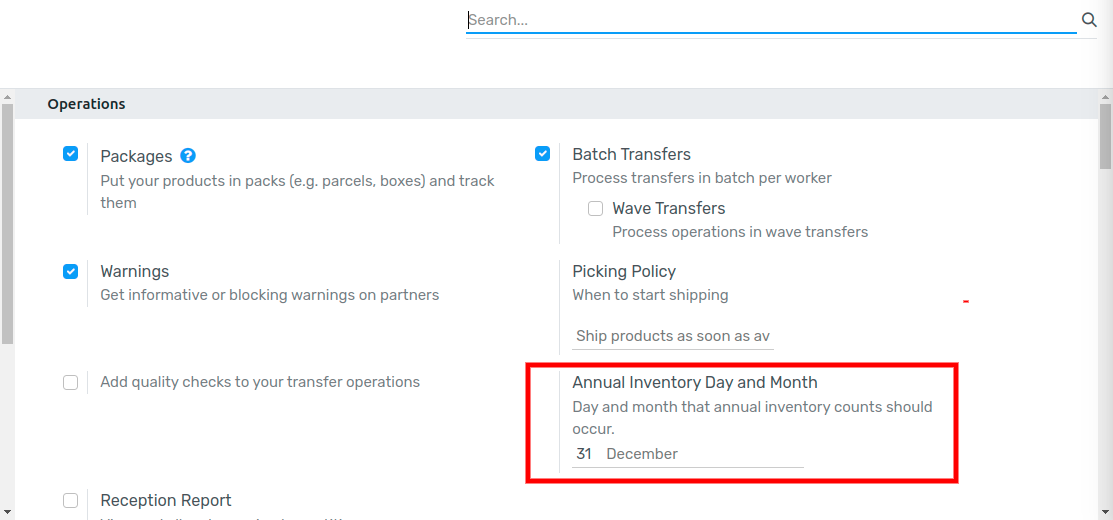Click the Batch Transfers label
This screenshot has height=520, width=1113.
(x=631, y=154)
